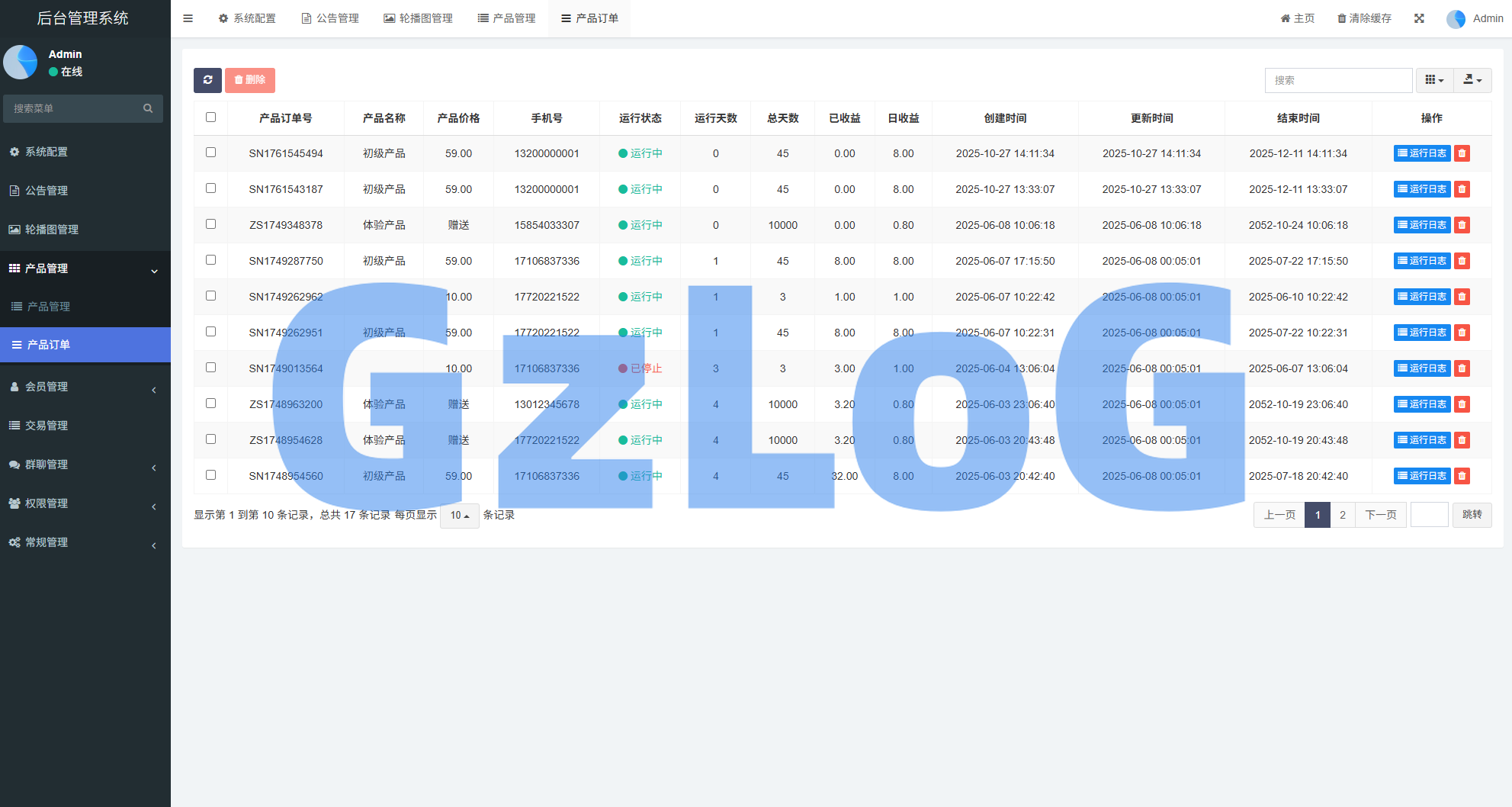
Task: Click the fullscreen toggle icon in header
Action: 1419,18
